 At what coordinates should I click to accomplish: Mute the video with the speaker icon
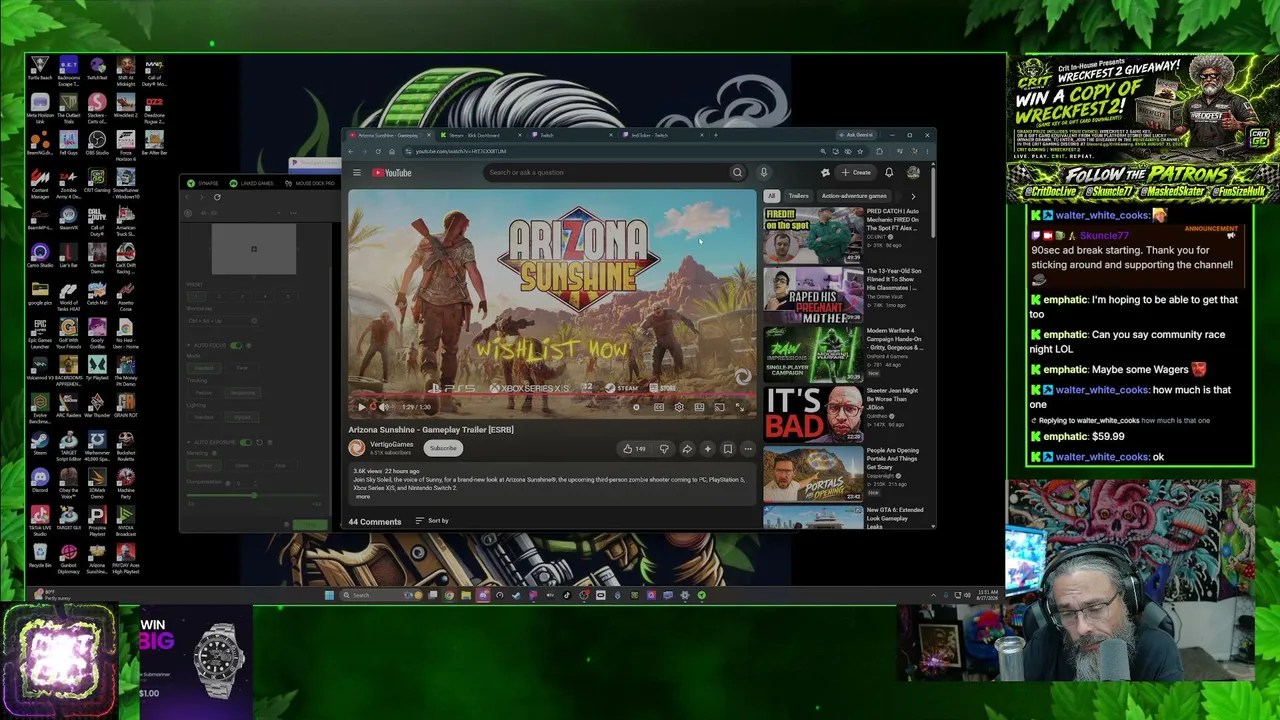click(383, 407)
